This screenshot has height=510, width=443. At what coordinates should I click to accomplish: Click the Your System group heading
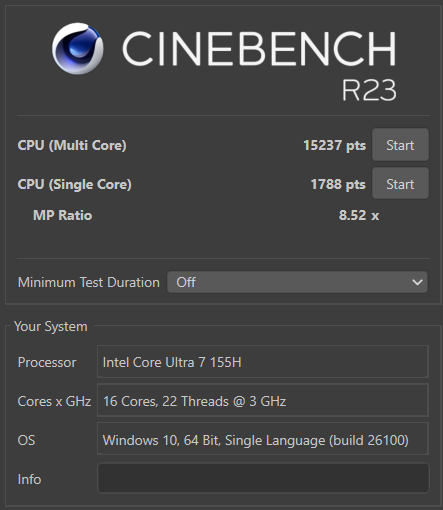[51, 326]
